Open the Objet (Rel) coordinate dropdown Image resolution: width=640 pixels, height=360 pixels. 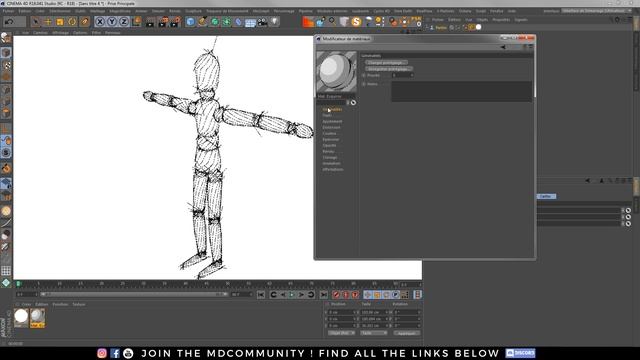coord(341,333)
